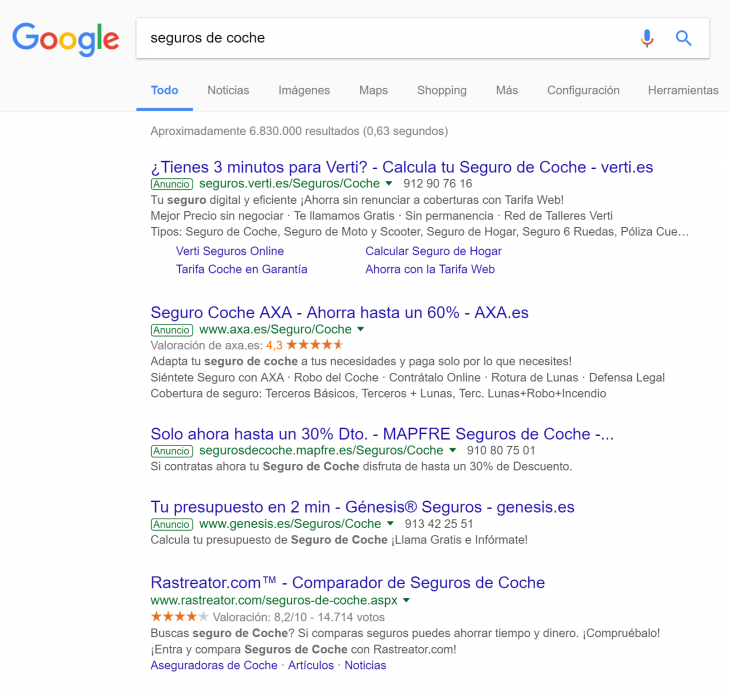Image resolution: width=730 pixels, height=696 pixels.
Task: Open the Shopping tab
Action: [442, 90]
